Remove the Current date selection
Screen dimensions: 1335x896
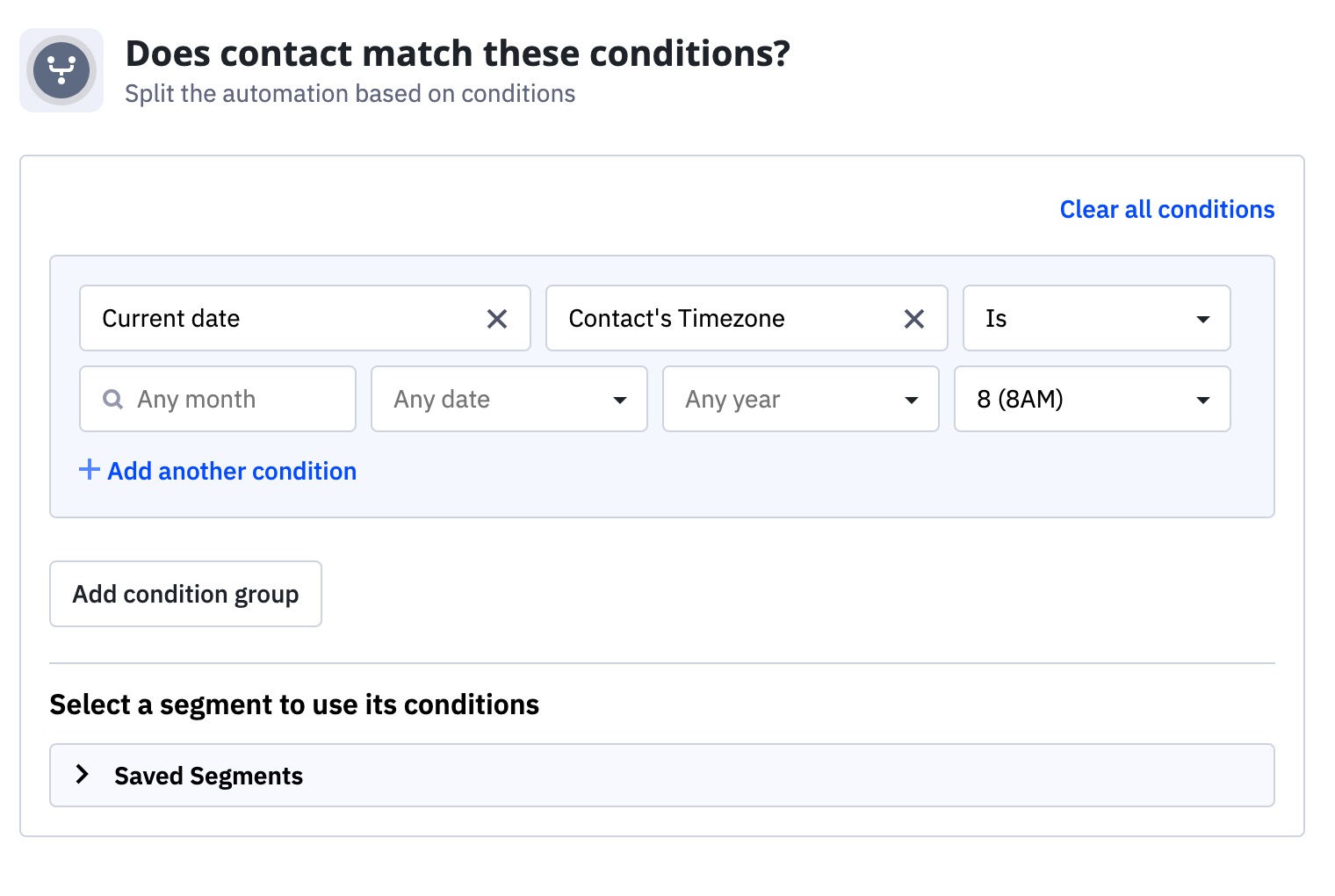pos(497,319)
